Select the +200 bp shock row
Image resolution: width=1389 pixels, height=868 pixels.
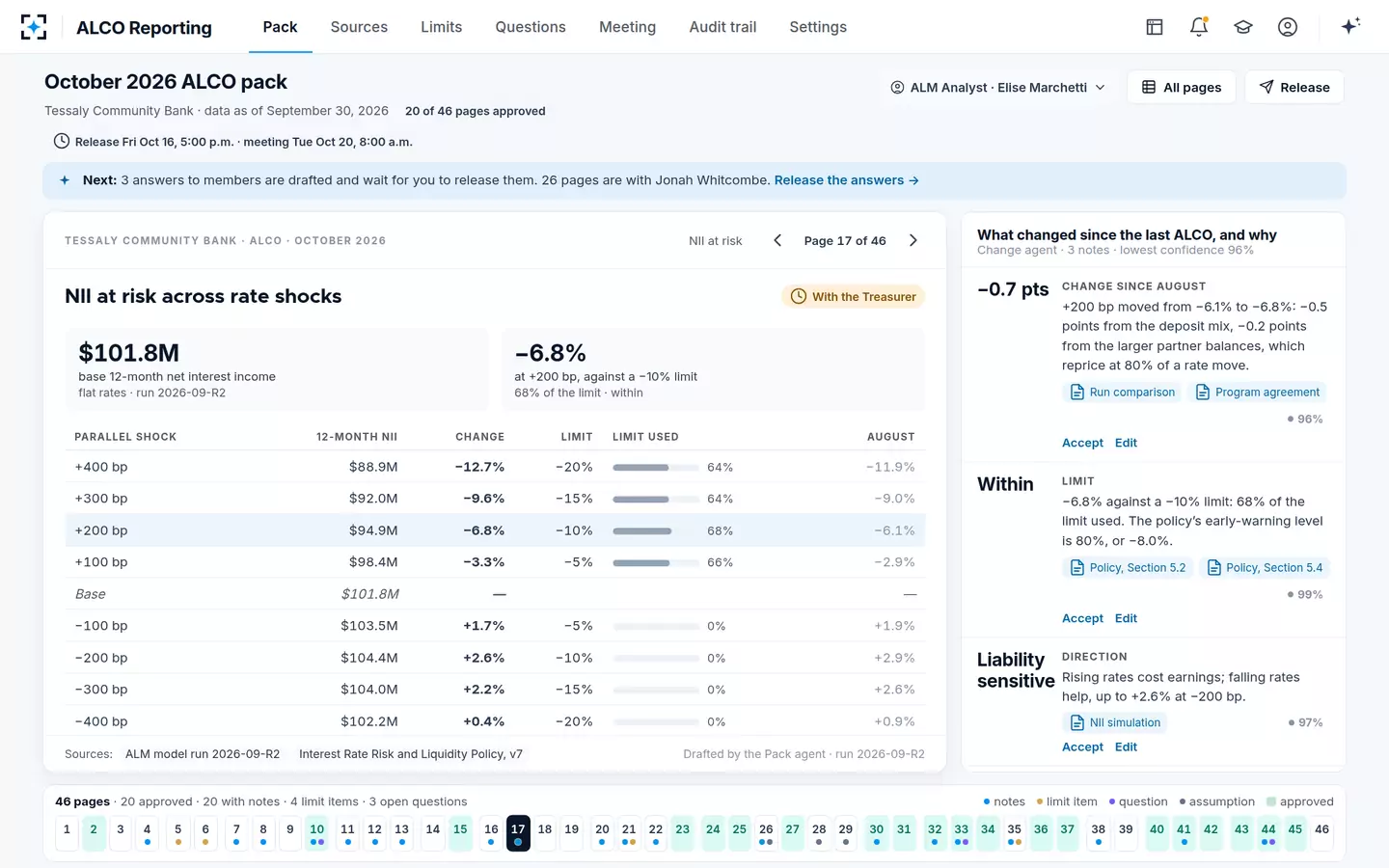click(x=495, y=530)
